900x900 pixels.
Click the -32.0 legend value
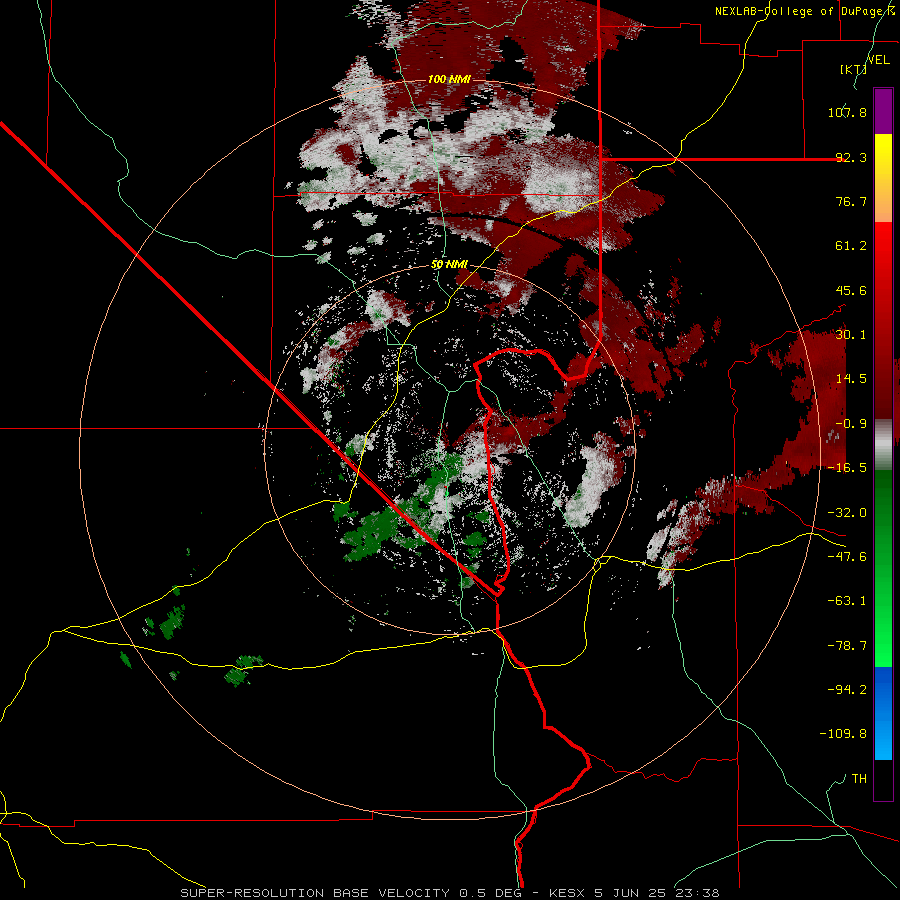point(847,513)
